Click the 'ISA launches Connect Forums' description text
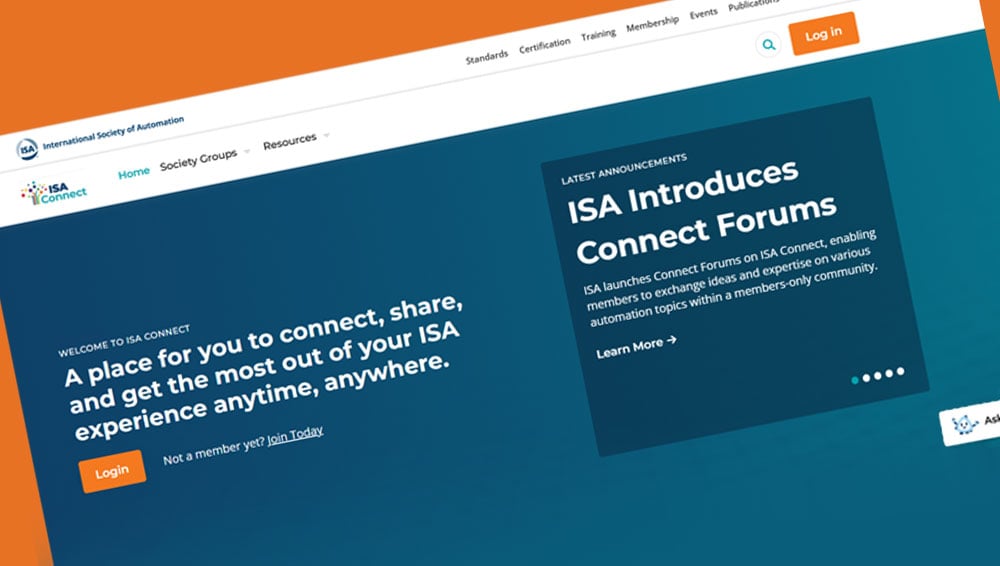Screen dimensions: 1000x566 tap(731, 278)
